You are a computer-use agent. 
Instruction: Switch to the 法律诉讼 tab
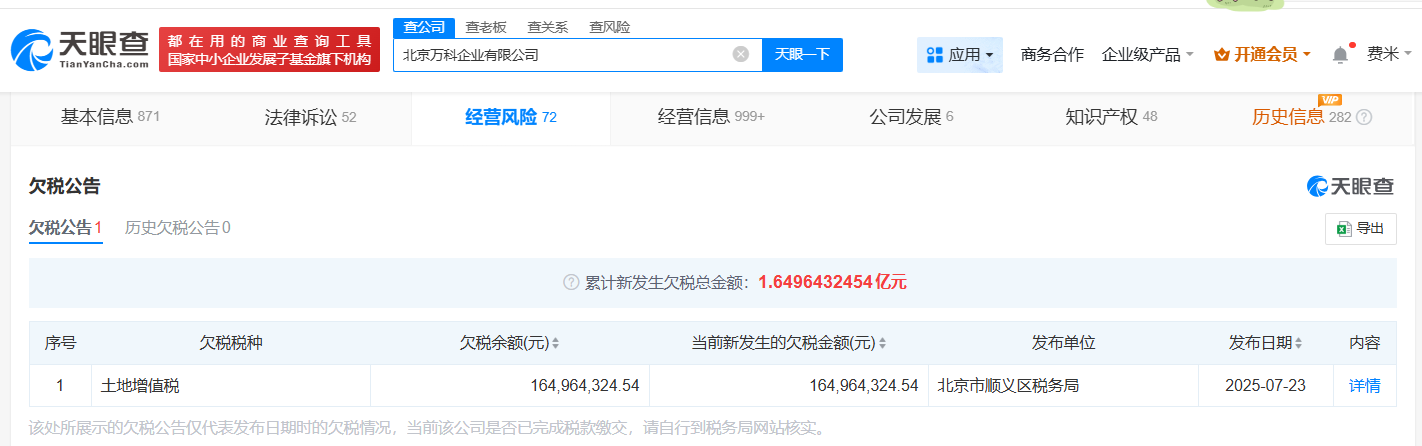pos(310,118)
